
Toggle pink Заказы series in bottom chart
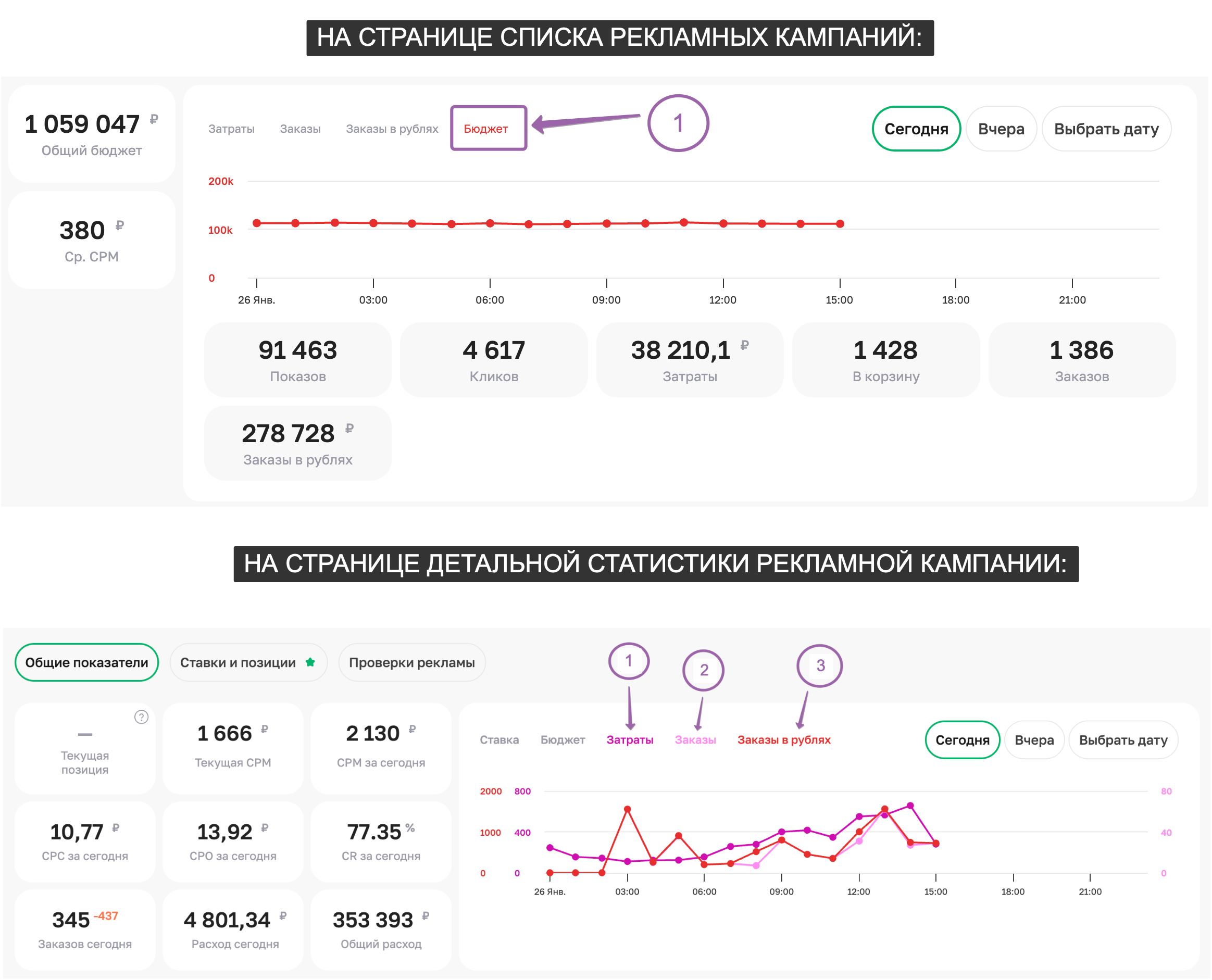tap(695, 740)
